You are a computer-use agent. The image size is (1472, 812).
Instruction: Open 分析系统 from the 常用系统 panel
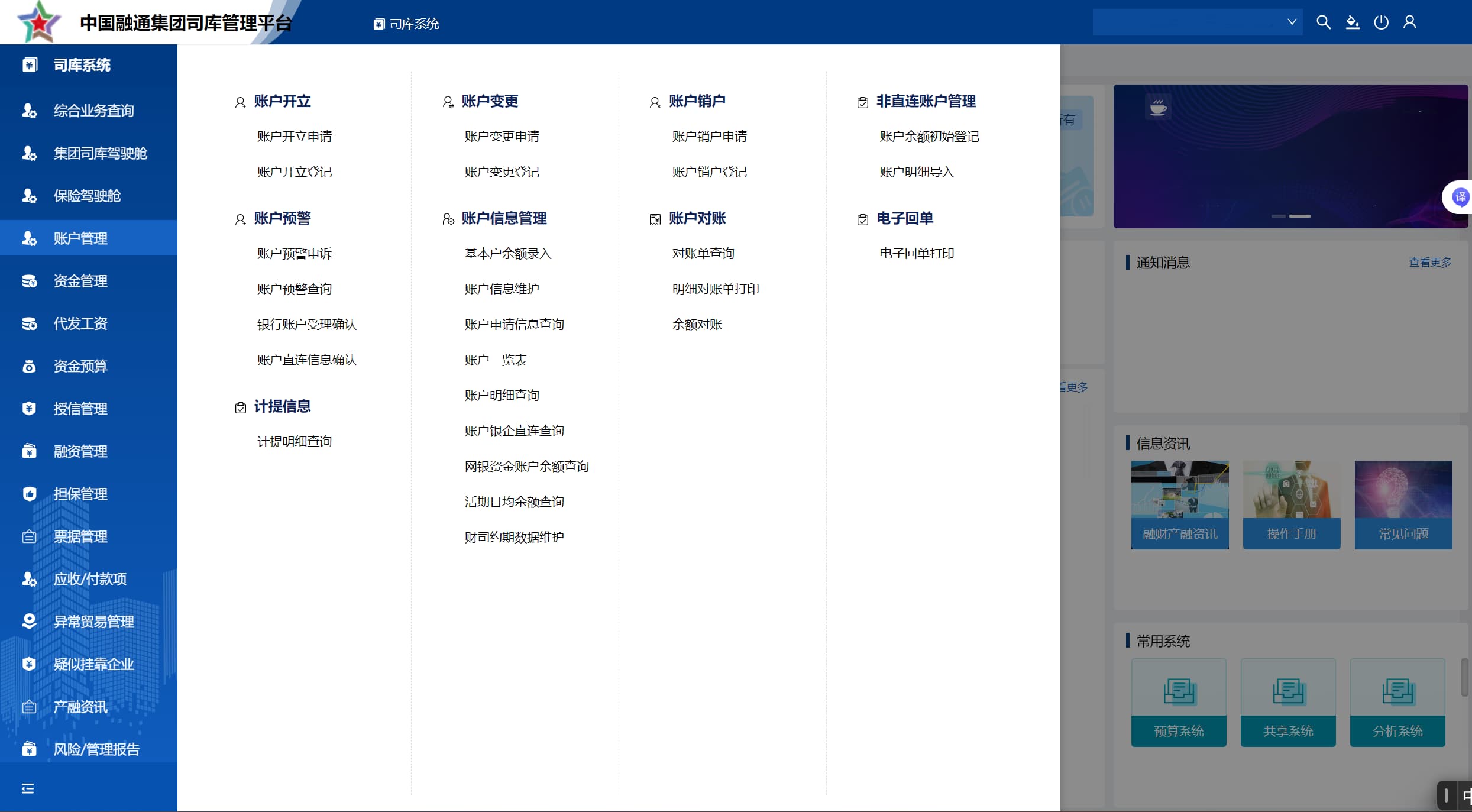(x=1397, y=703)
